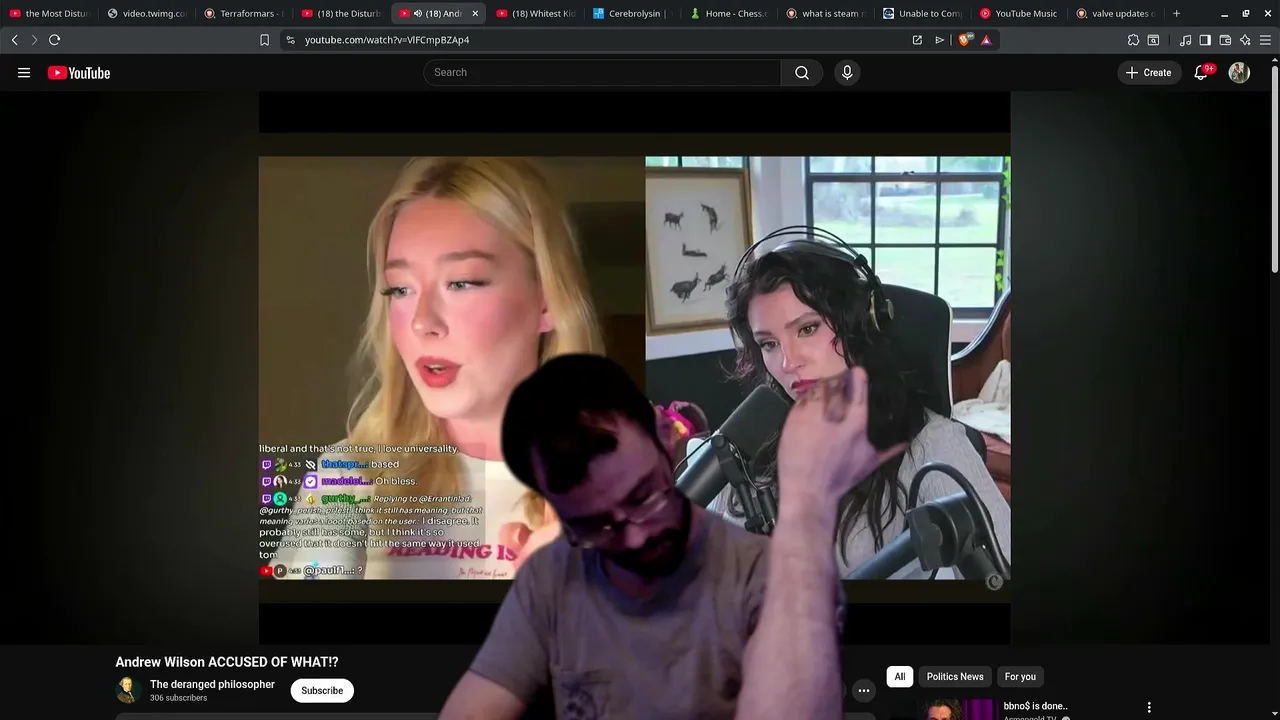This screenshot has width=1280, height=720.
Task: Close the active (18) And... tab
Action: point(475,14)
